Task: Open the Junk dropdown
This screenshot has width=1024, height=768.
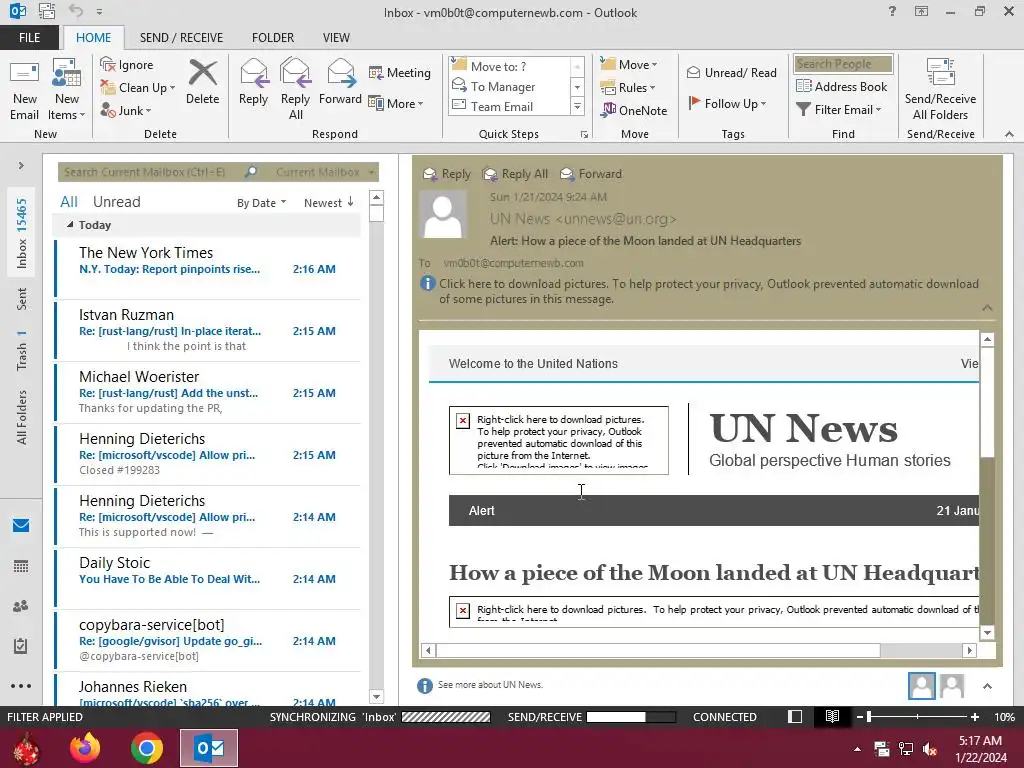Action: coord(126,110)
